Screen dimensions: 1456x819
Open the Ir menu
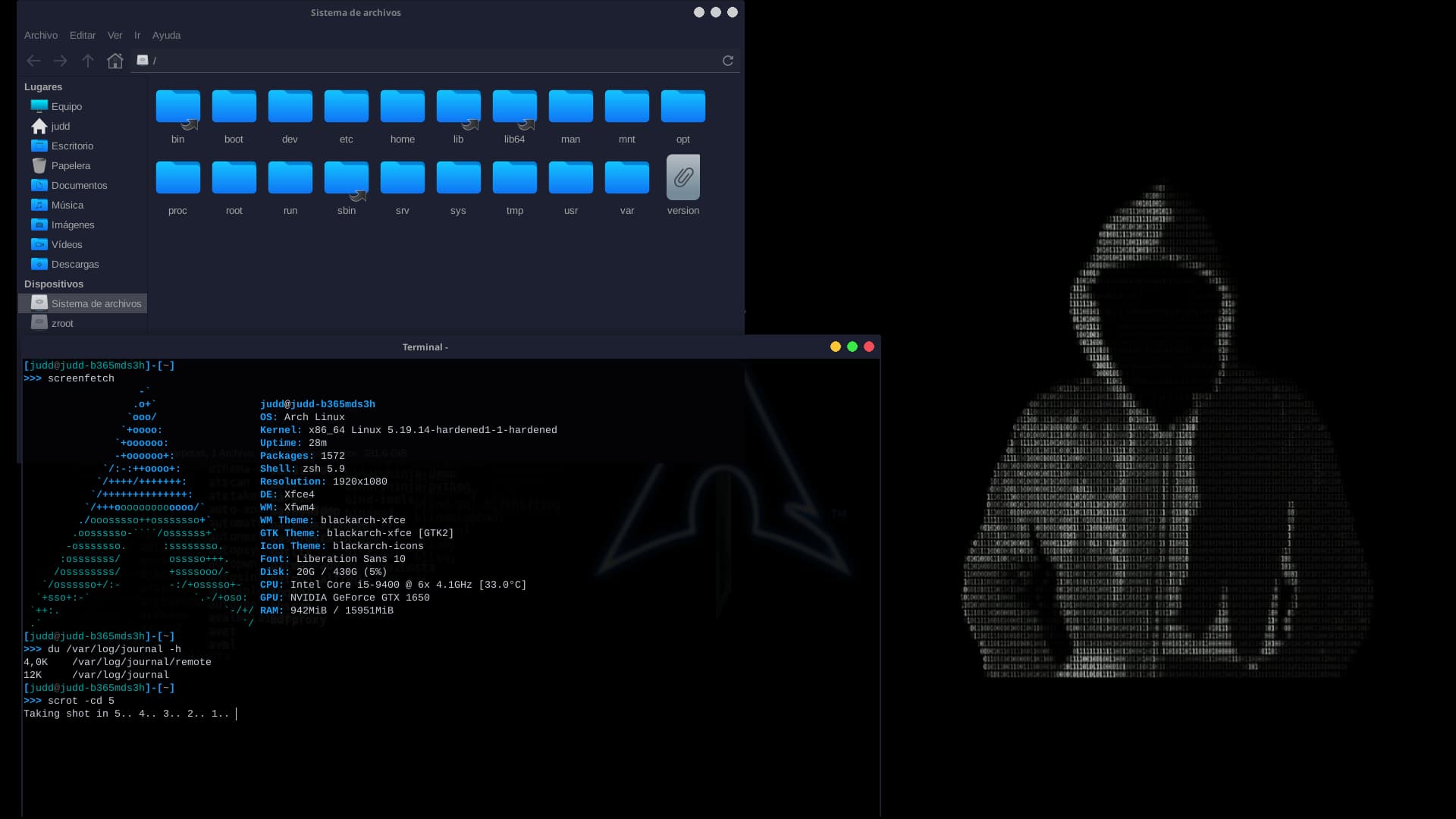(x=137, y=36)
